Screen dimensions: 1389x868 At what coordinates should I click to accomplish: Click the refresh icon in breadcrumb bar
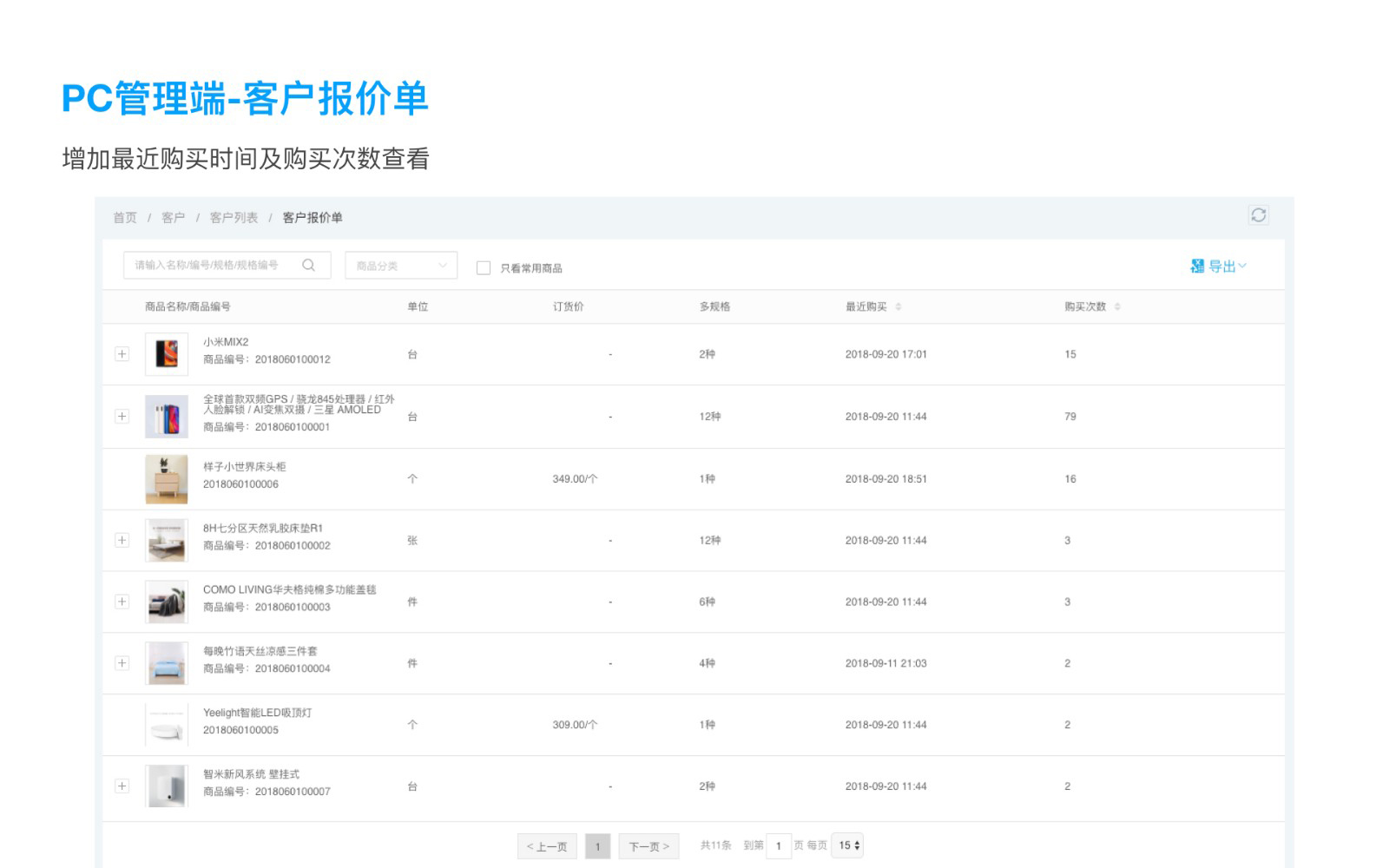[x=1258, y=215]
